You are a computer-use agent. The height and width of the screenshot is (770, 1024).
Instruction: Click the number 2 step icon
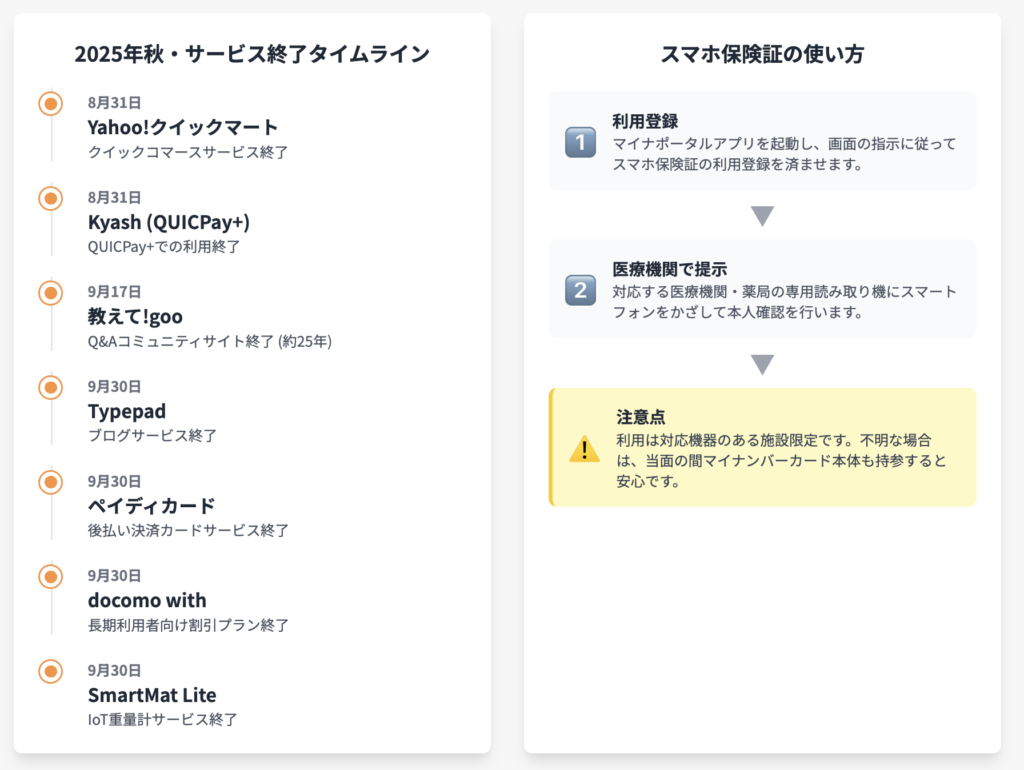click(580, 290)
